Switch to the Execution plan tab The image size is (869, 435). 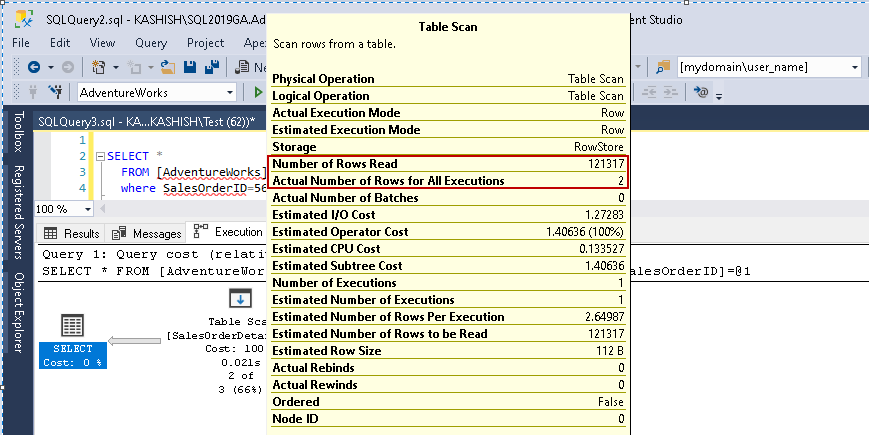(227, 232)
